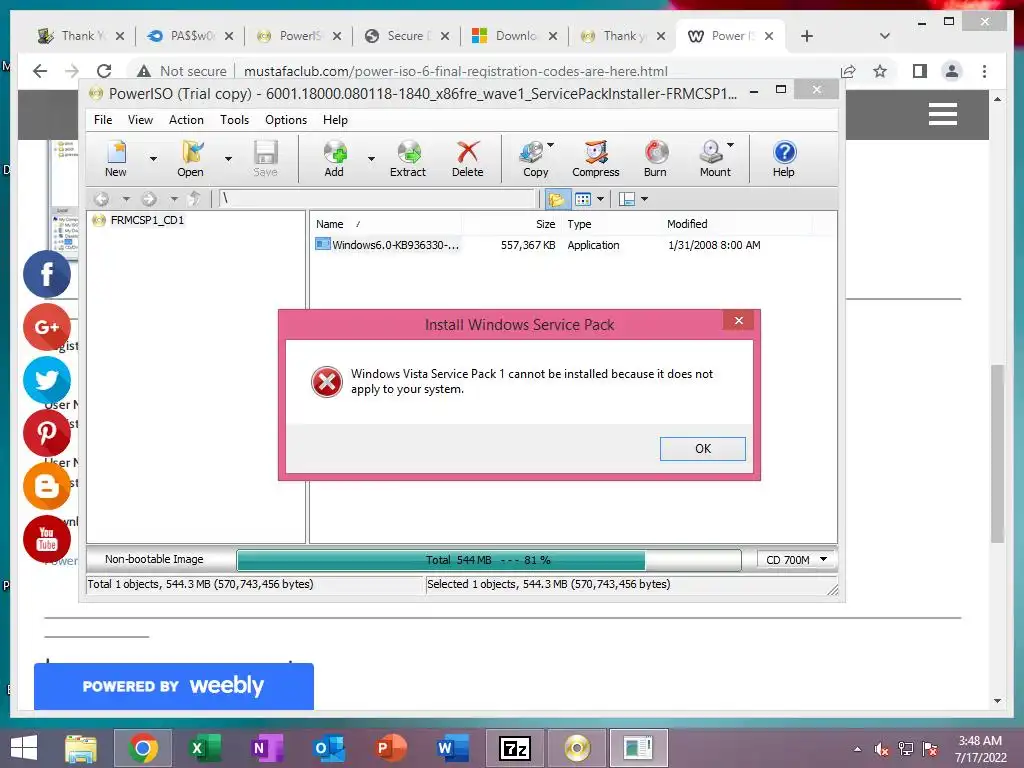This screenshot has height=768, width=1024.
Task: Open the Action menu
Action: [x=186, y=120]
